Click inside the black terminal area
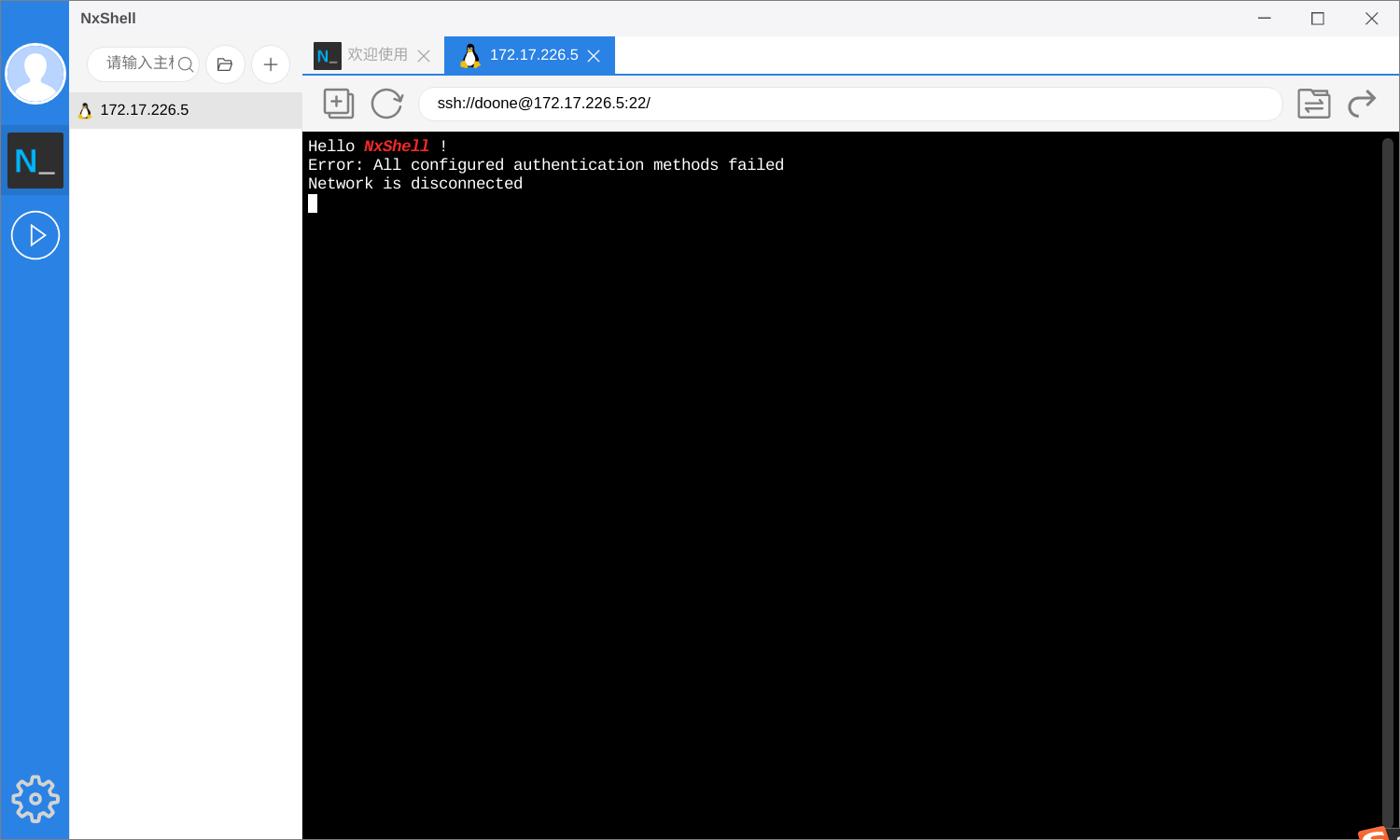The height and width of the screenshot is (840, 1400). coord(840,467)
